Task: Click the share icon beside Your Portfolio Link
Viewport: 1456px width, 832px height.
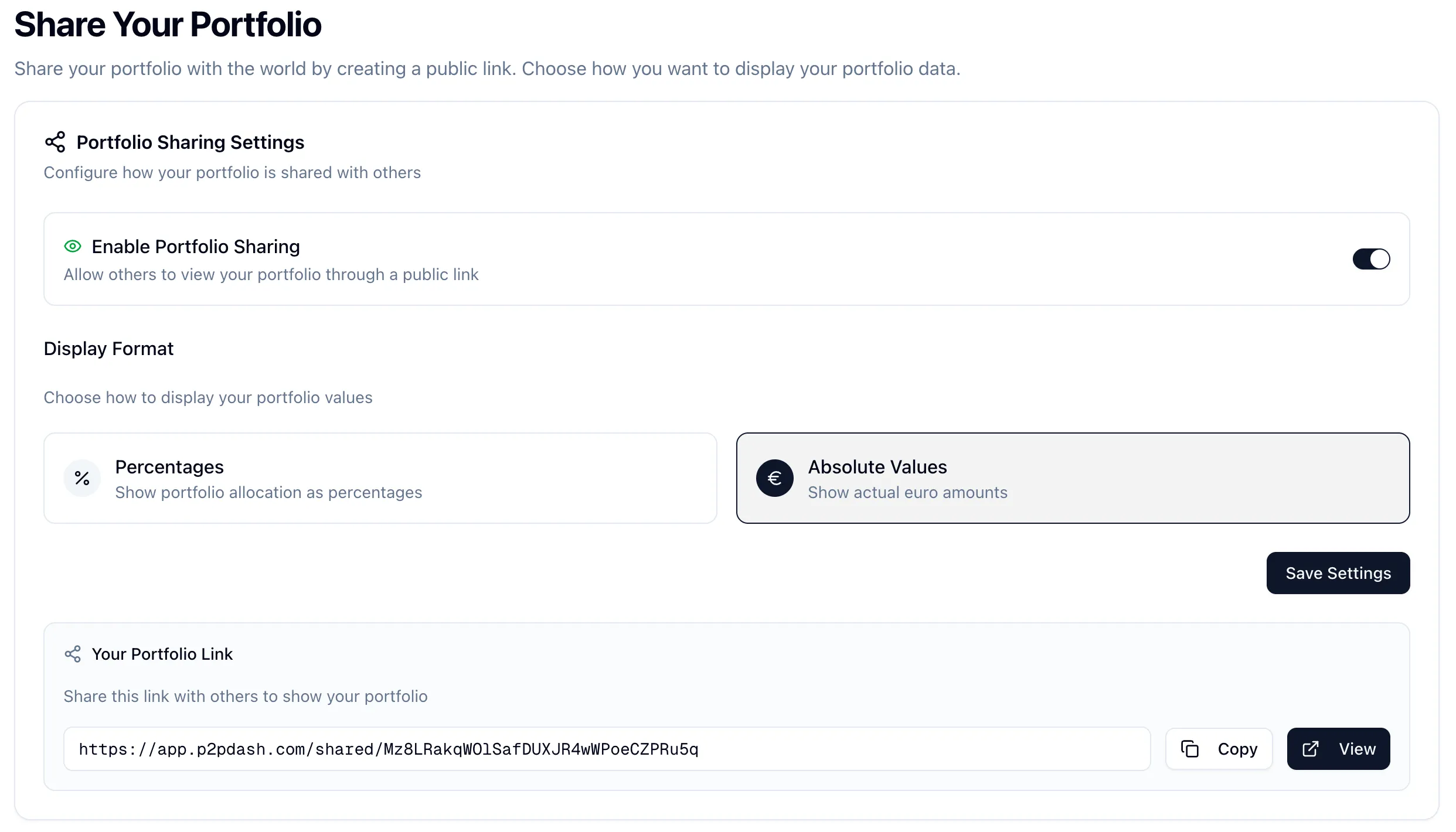Action: [72, 654]
